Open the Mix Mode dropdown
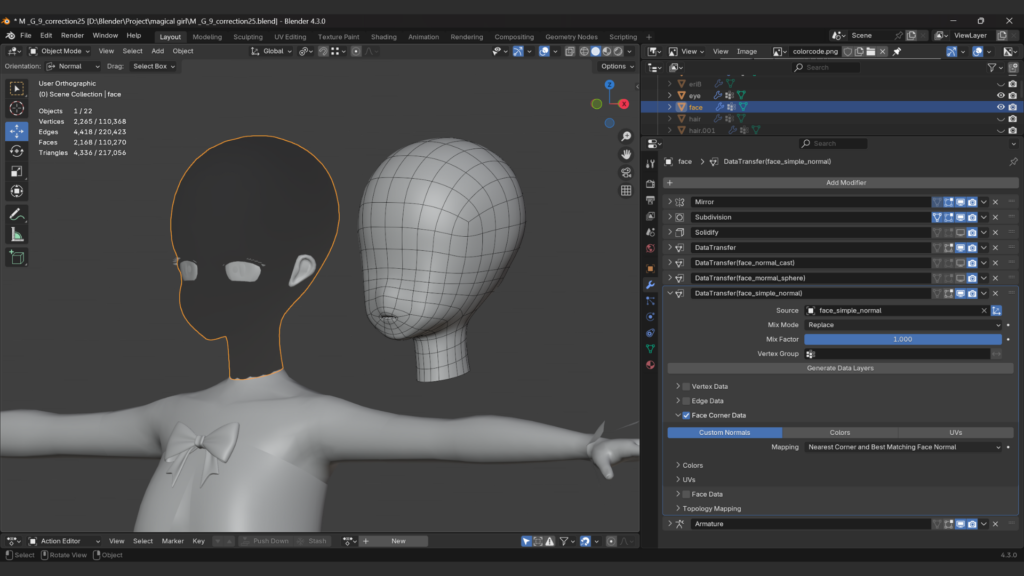Image resolution: width=1024 pixels, height=576 pixels. (x=903, y=325)
